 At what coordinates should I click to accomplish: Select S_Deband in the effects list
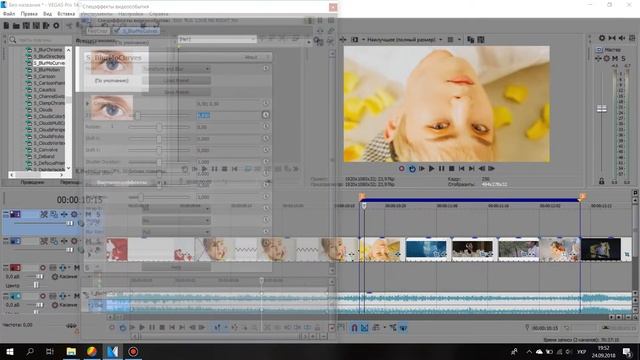pyautogui.click(x=44, y=156)
